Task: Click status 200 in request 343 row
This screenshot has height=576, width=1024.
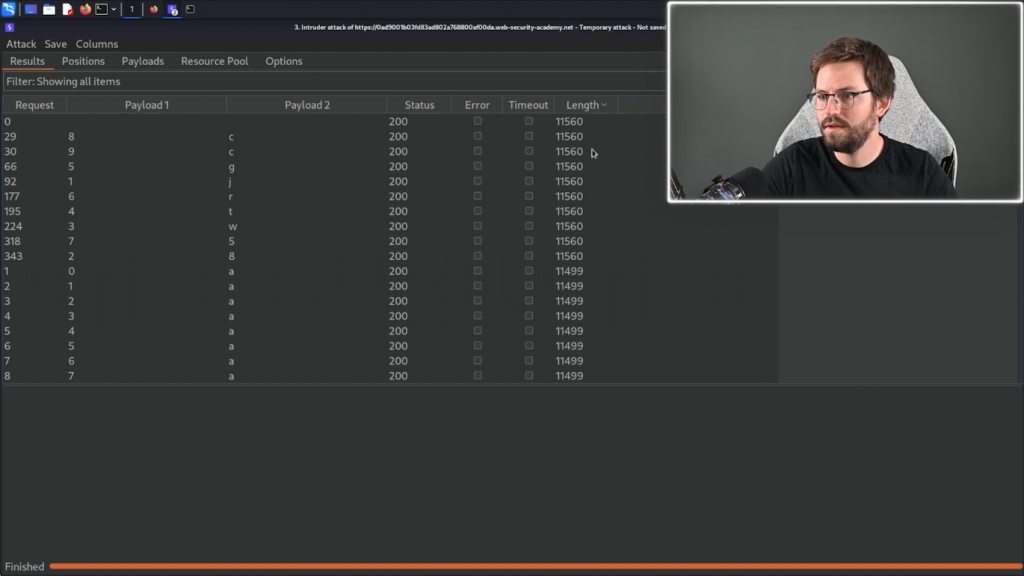Action: (x=398, y=257)
